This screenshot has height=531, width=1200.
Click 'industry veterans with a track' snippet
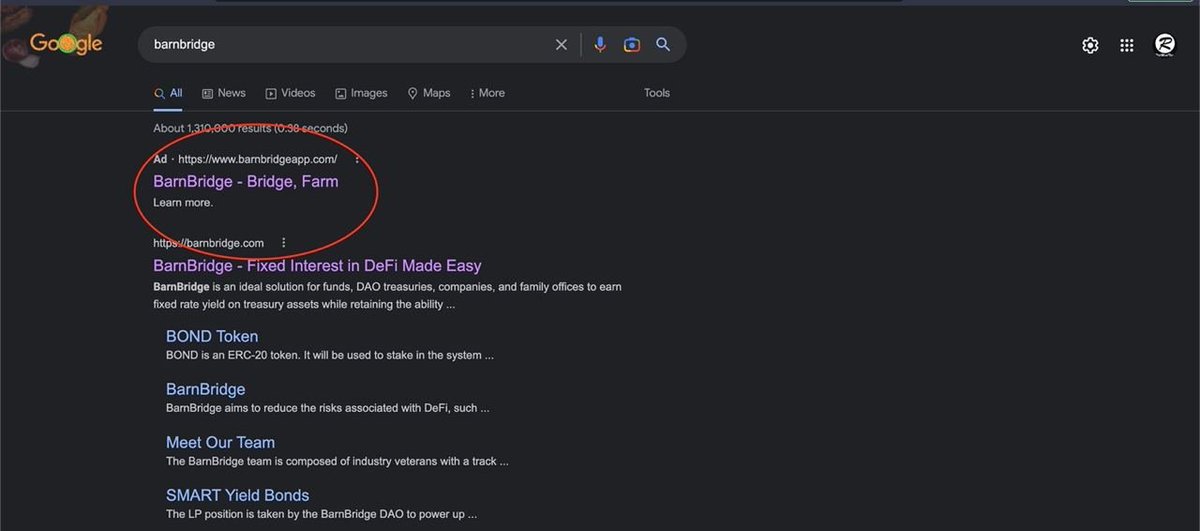pyautogui.click(x=337, y=461)
